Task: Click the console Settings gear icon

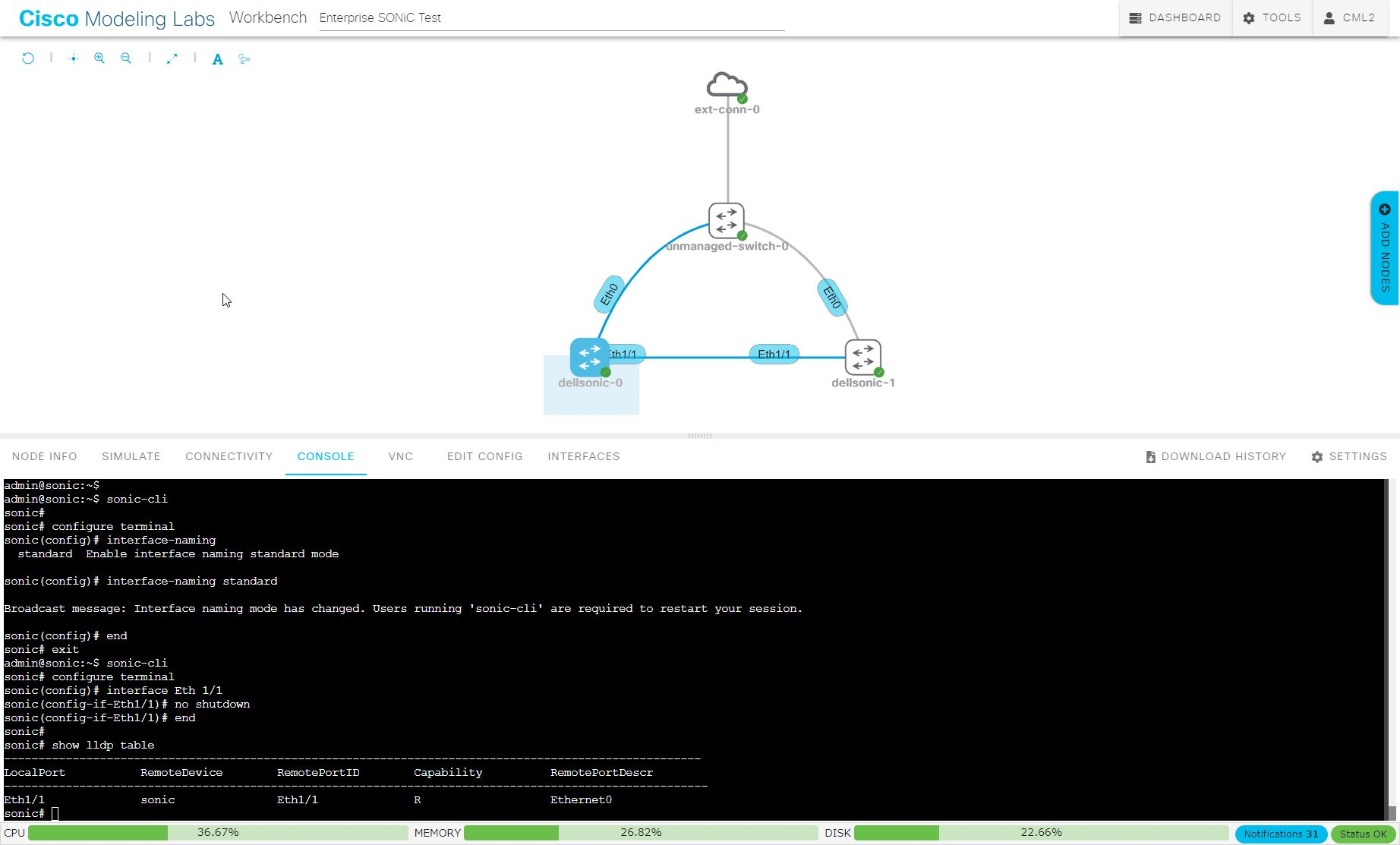Action: click(x=1317, y=457)
